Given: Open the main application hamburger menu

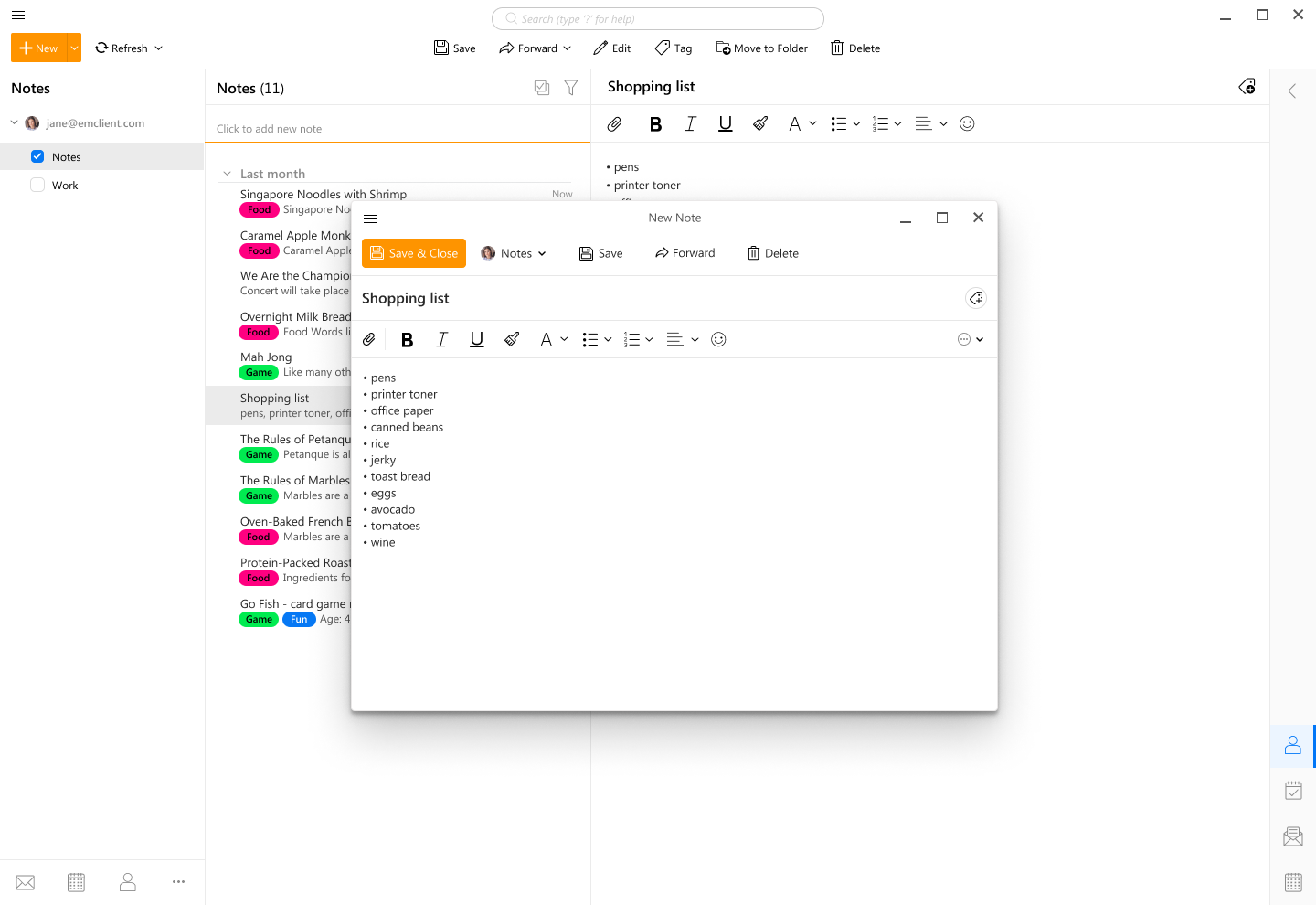Looking at the screenshot, I should coord(18,15).
